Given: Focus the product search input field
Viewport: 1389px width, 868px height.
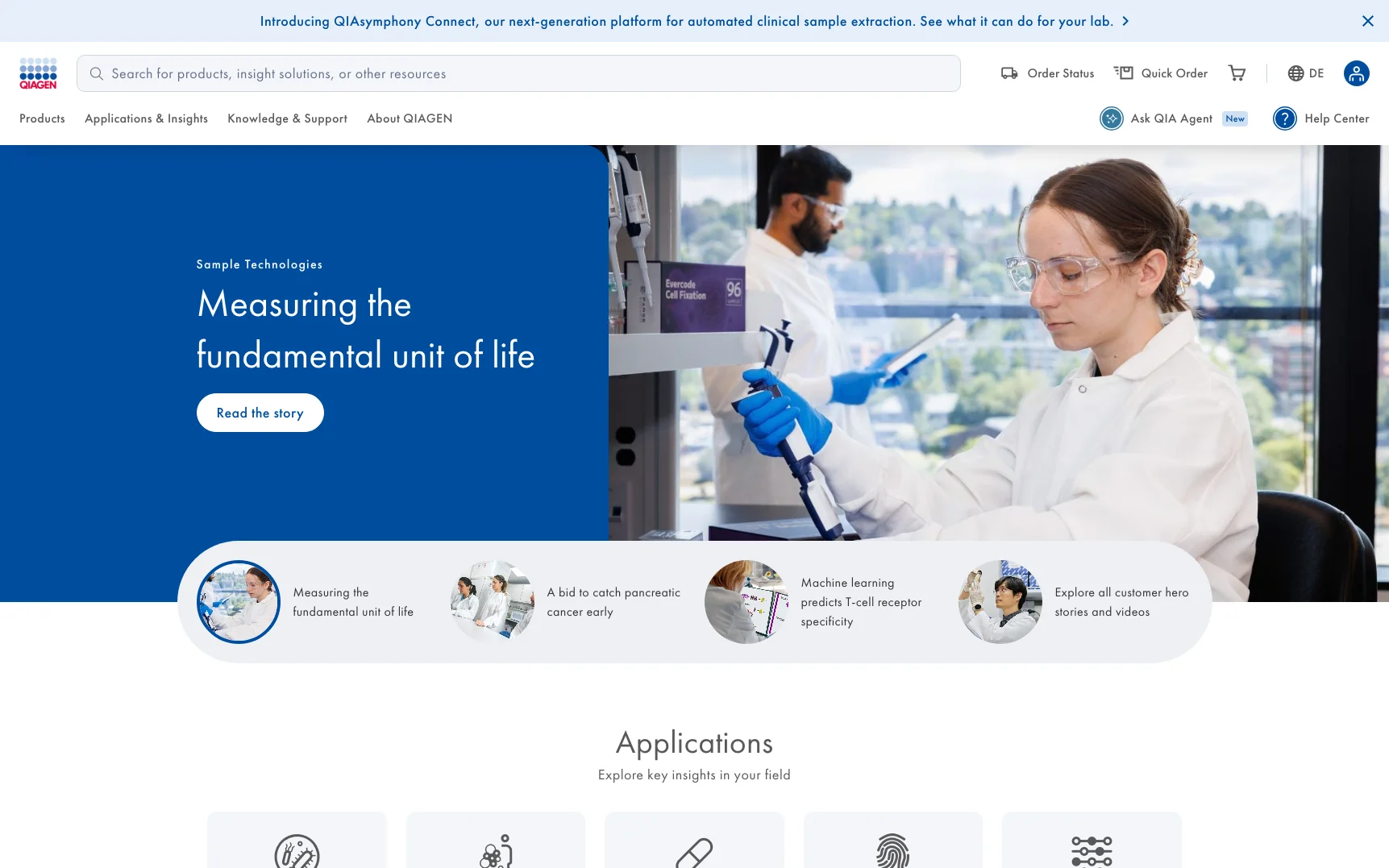Looking at the screenshot, I should point(518,73).
